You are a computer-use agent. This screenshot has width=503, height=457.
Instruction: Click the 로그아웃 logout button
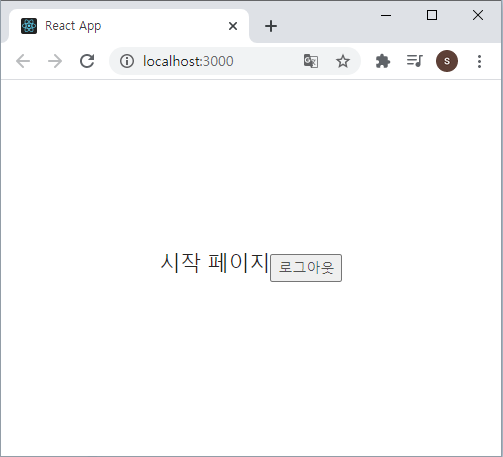306,268
